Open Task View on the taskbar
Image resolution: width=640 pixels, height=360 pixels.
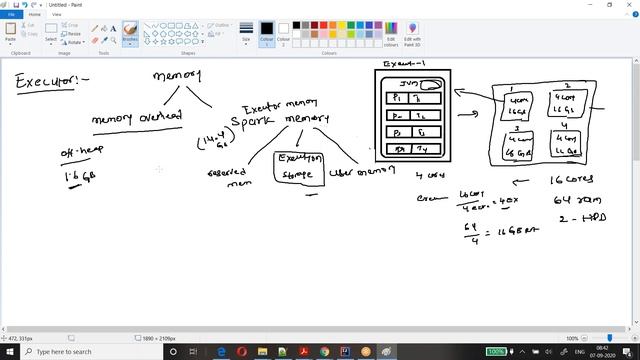[x=193, y=351]
